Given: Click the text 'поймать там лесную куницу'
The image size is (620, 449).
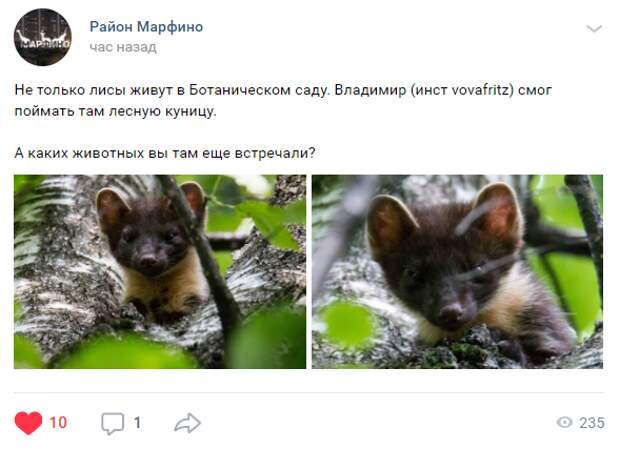Looking at the screenshot, I should click(115, 111).
